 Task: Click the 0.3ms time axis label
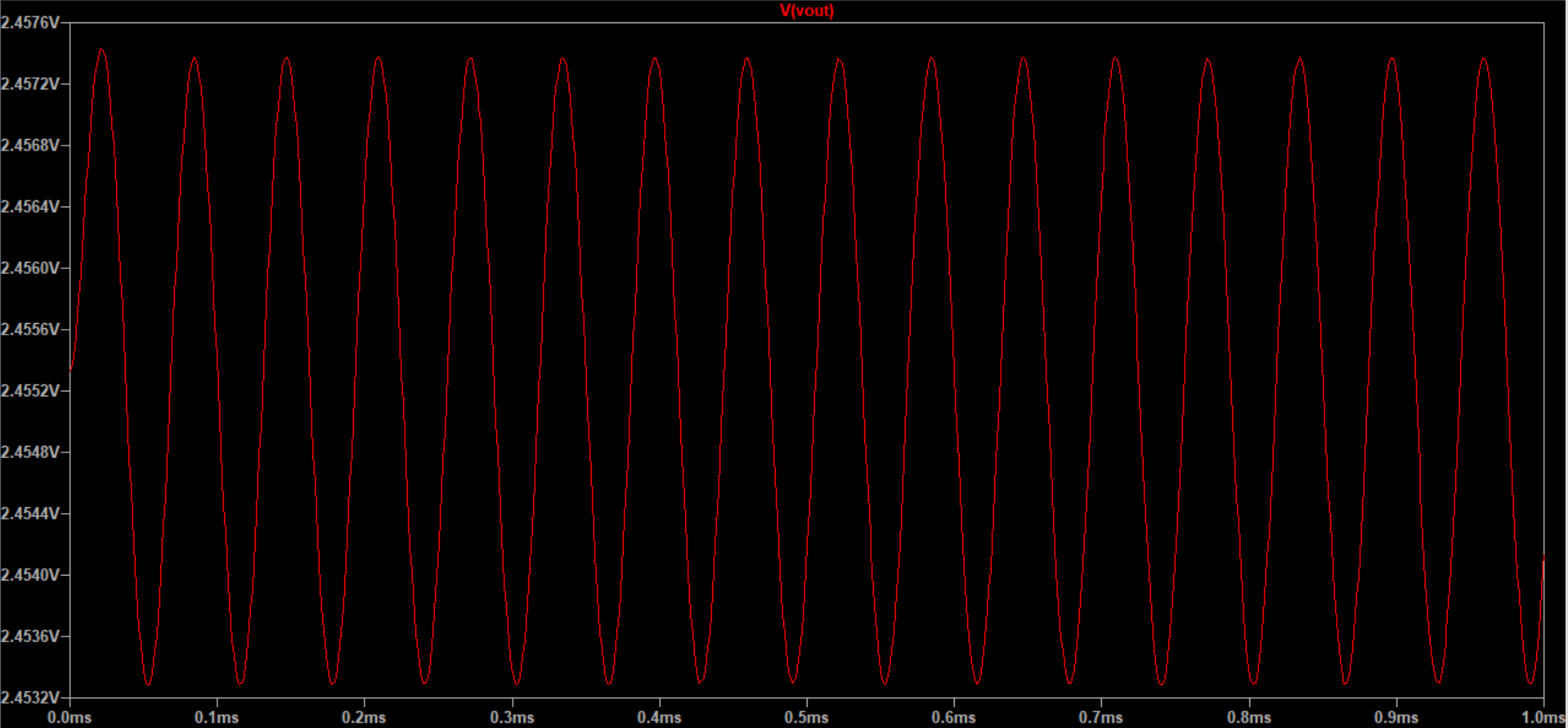point(512,717)
